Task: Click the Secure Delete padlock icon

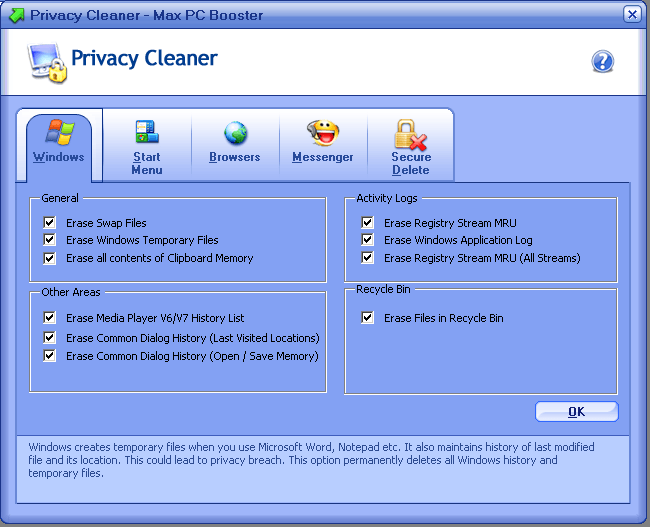Action: pyautogui.click(x=410, y=134)
